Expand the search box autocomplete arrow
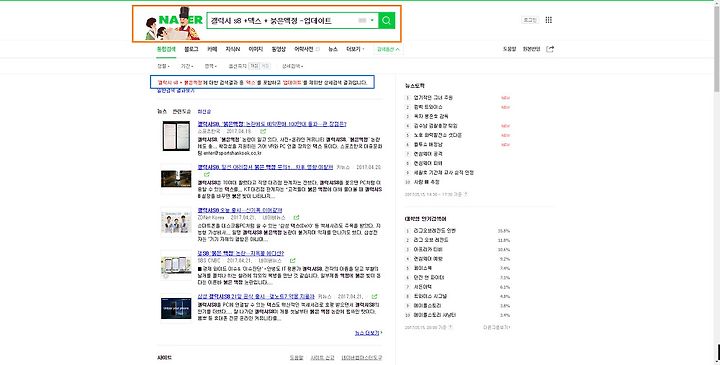The height and width of the screenshot is (365, 720). [x=372, y=21]
